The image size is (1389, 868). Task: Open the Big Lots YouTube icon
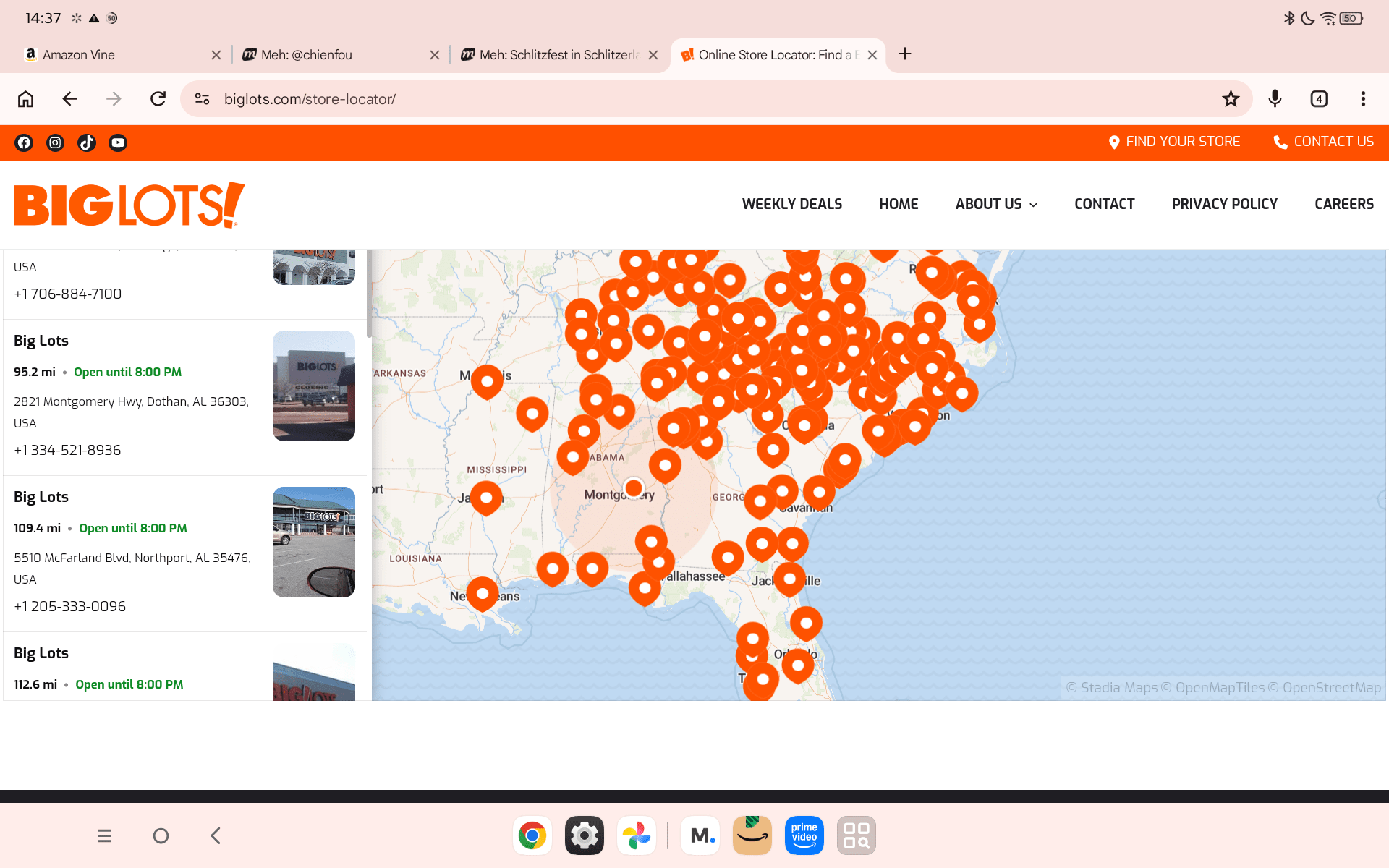point(118,142)
